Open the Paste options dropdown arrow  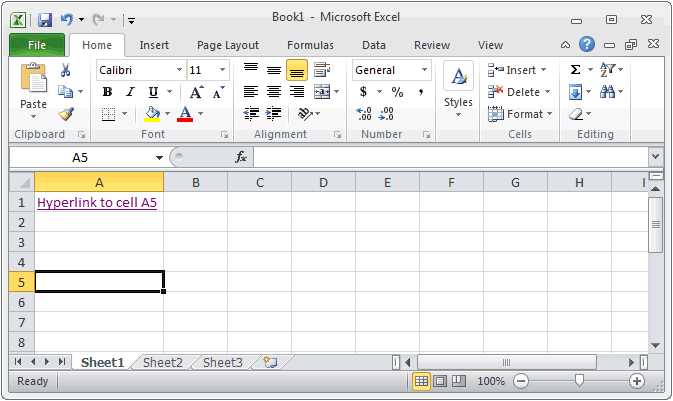(33, 117)
